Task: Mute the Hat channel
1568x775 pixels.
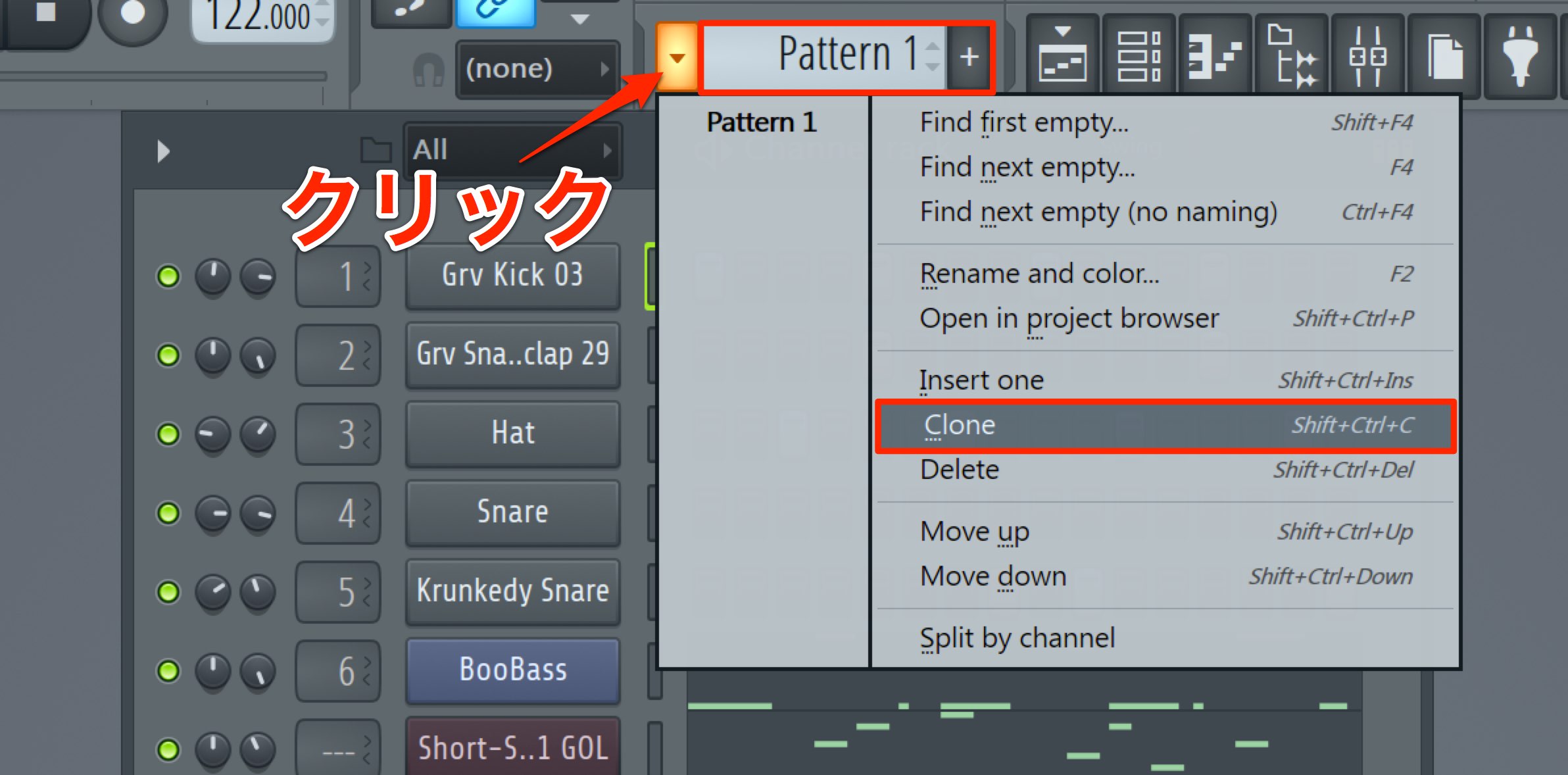Action: 168,434
